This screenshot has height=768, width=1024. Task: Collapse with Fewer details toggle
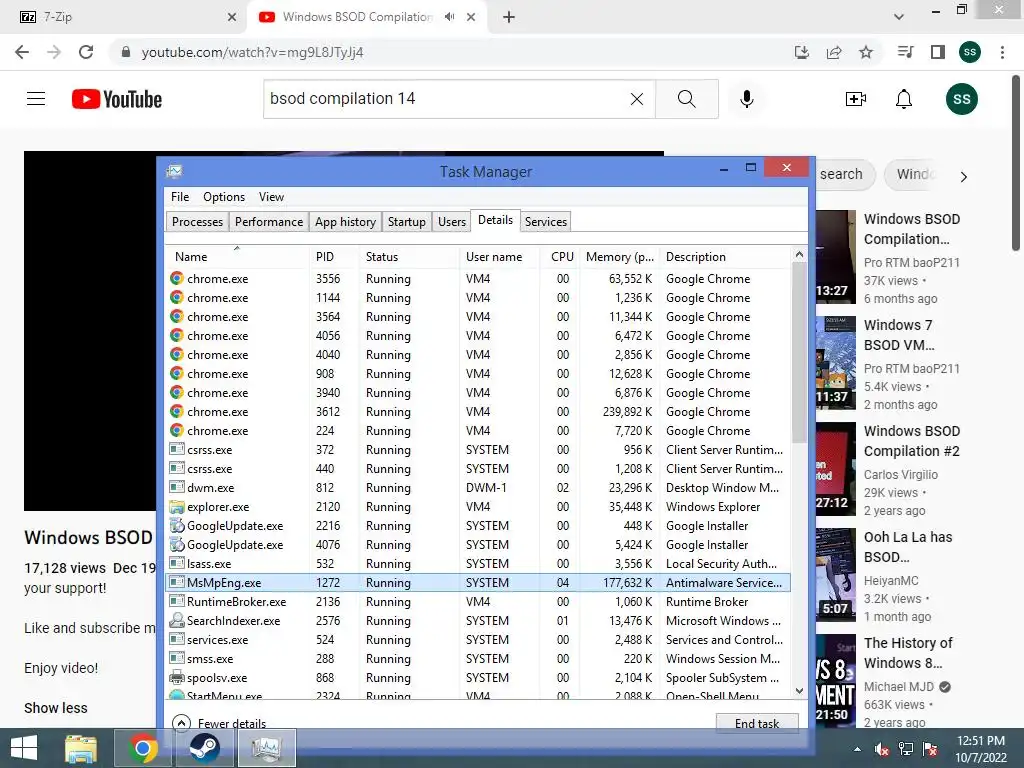point(220,723)
